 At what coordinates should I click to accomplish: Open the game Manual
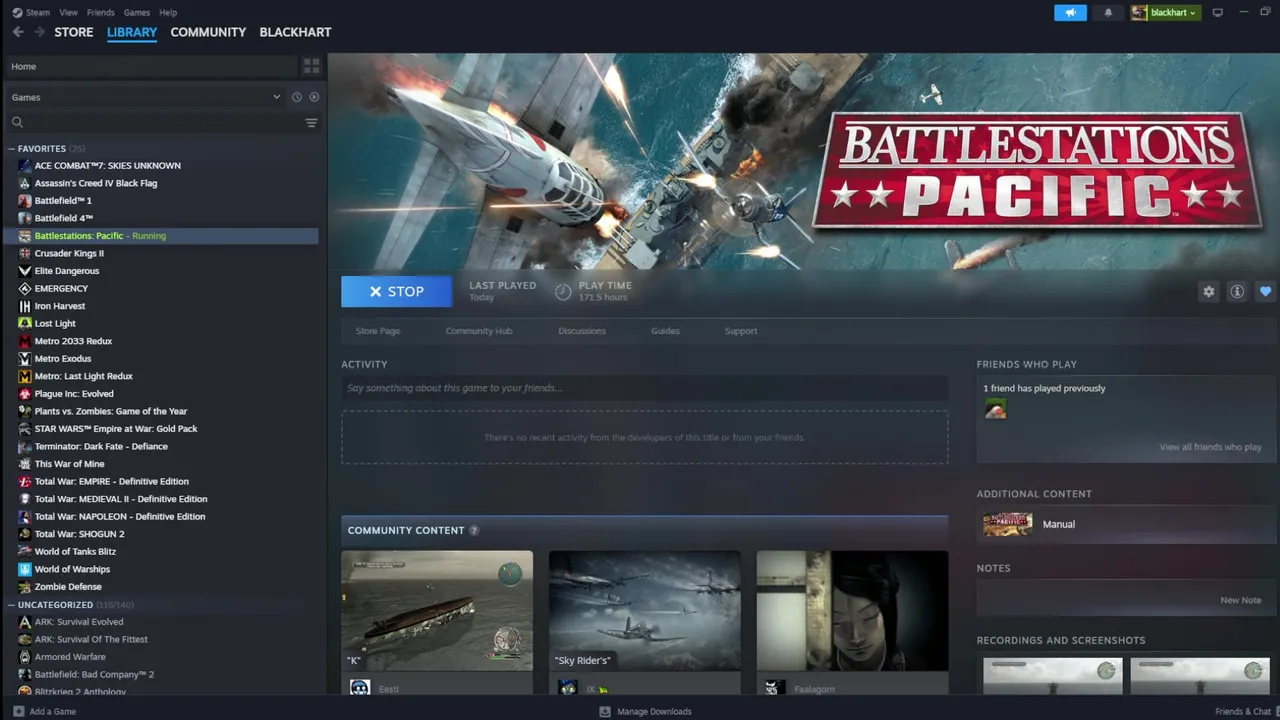[1125, 524]
